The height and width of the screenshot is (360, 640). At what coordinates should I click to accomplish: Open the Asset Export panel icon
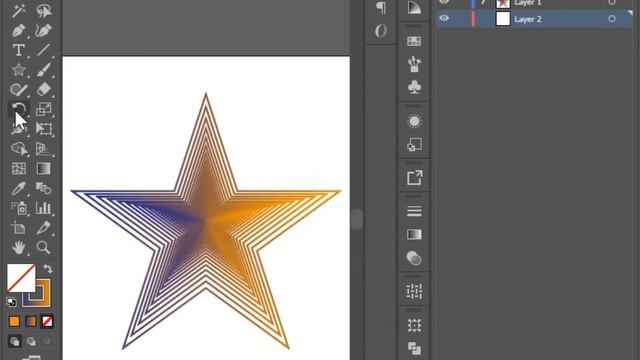point(414,178)
